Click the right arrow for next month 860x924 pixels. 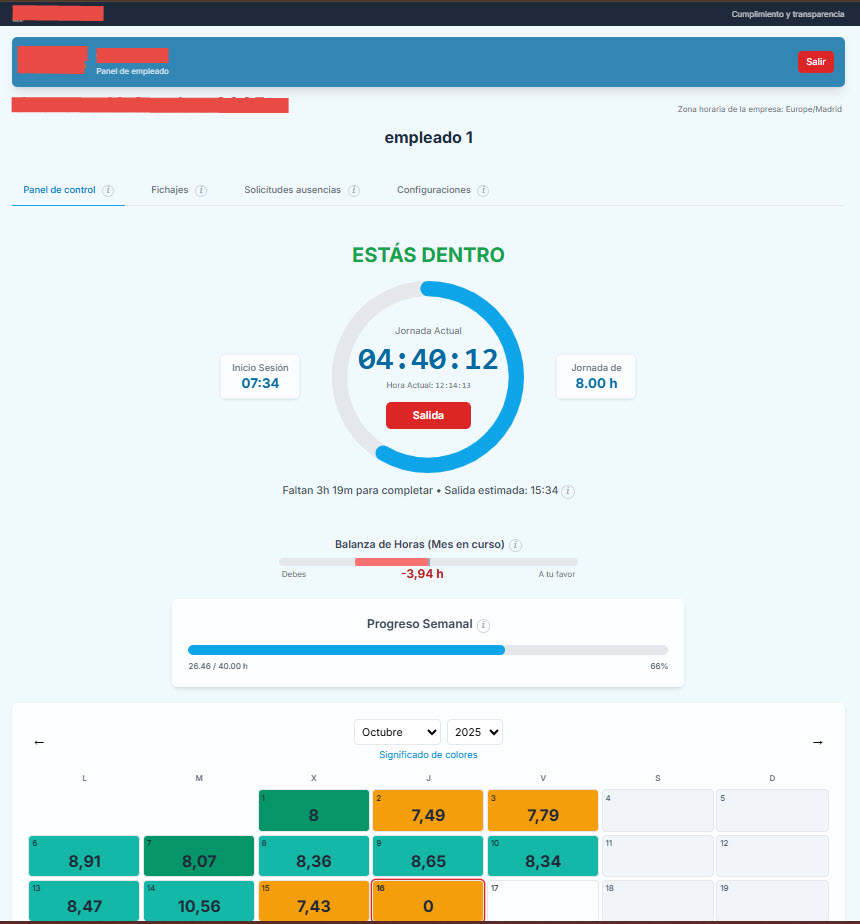pos(818,742)
